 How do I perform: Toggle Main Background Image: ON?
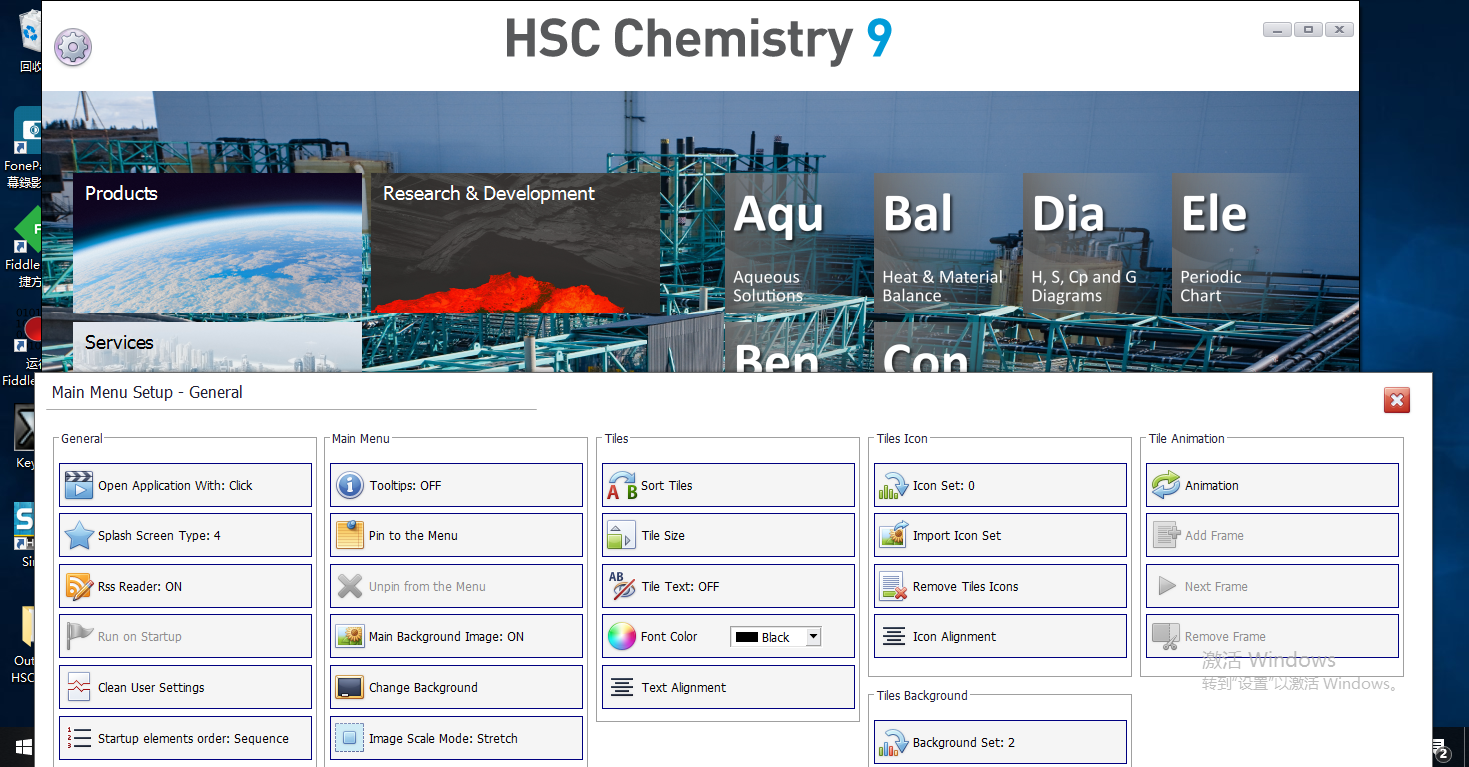(x=456, y=636)
